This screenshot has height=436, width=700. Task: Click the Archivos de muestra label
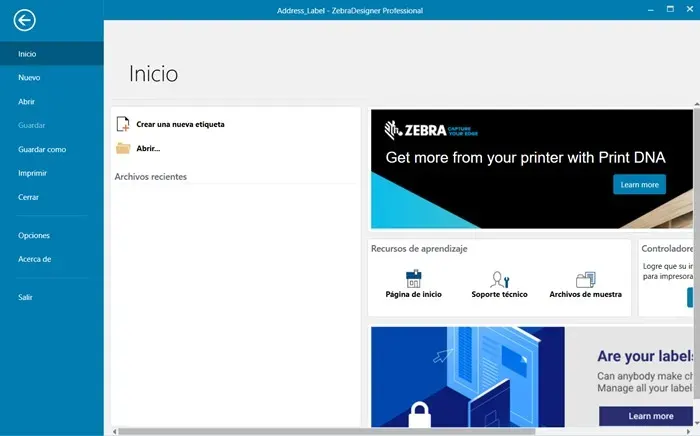[x=585, y=295]
